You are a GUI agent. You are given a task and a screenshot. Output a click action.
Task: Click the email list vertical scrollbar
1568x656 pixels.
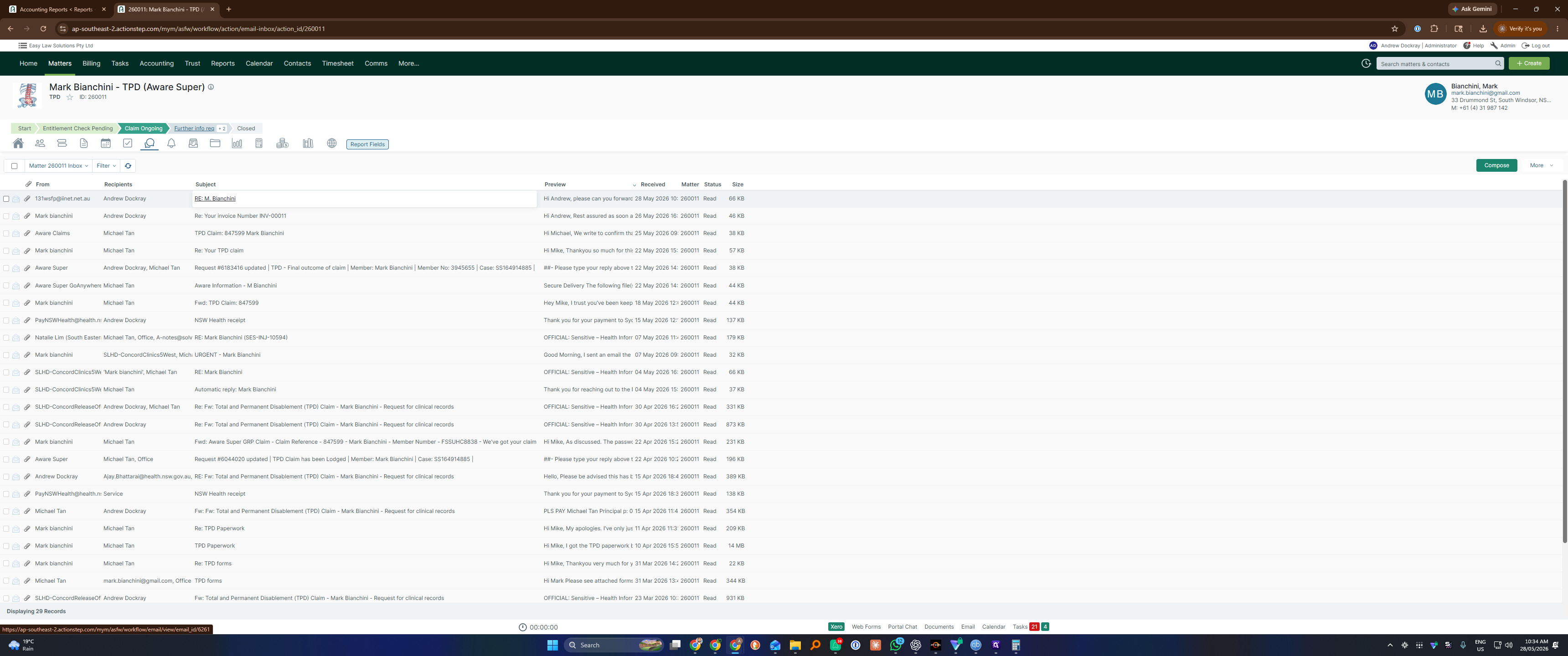(x=1564, y=361)
